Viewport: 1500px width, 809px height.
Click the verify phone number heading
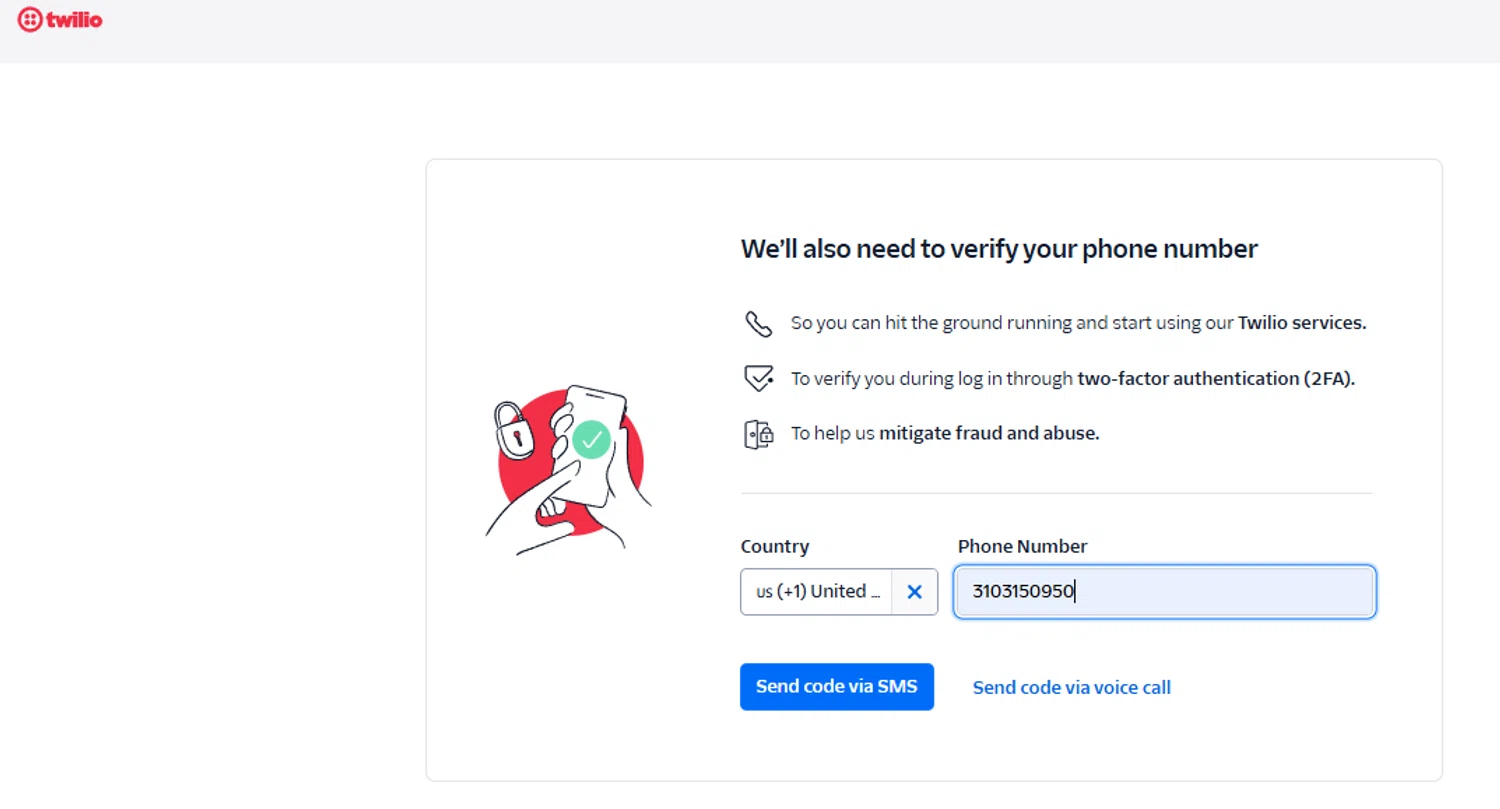998,249
